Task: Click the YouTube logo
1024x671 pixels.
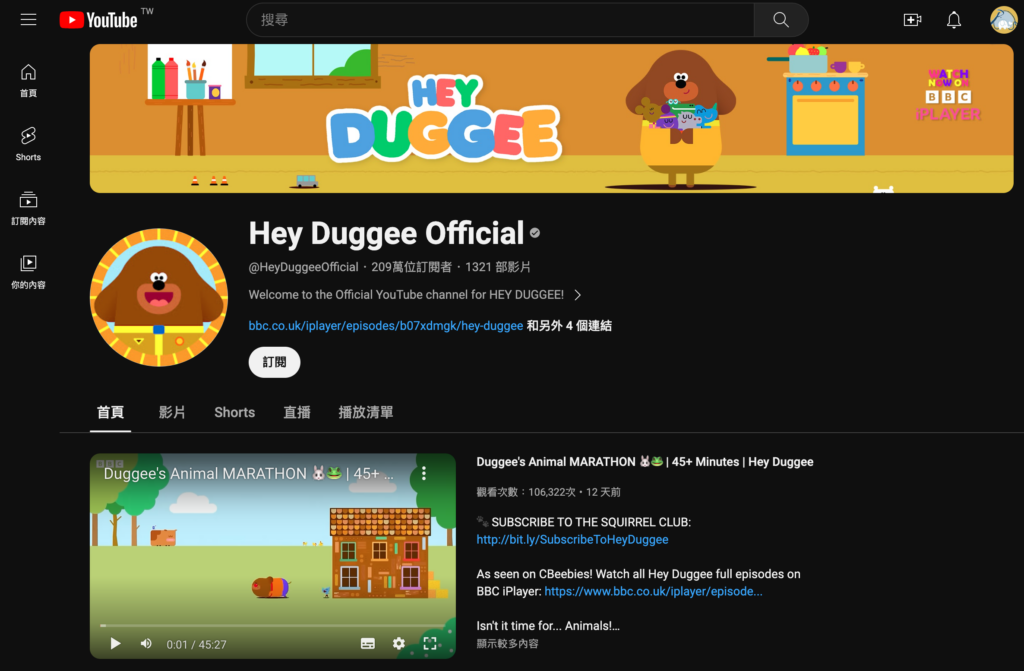Action: click(98, 20)
